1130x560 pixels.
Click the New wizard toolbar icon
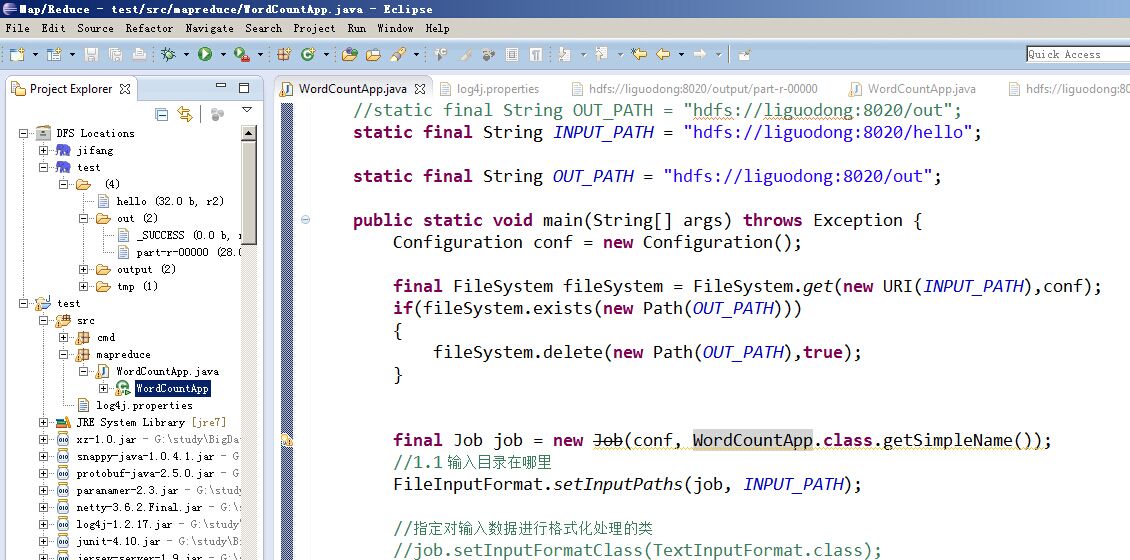17,54
